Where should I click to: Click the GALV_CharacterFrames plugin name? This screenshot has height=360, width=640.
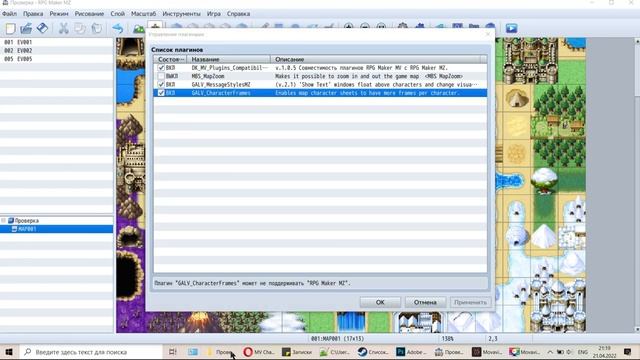[221, 93]
